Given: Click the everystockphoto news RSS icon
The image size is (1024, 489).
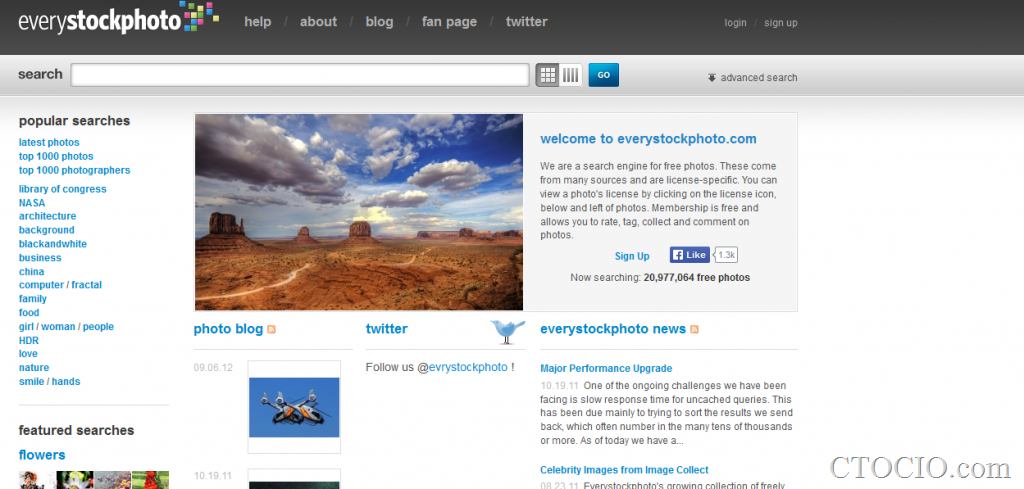Looking at the screenshot, I should (694, 329).
